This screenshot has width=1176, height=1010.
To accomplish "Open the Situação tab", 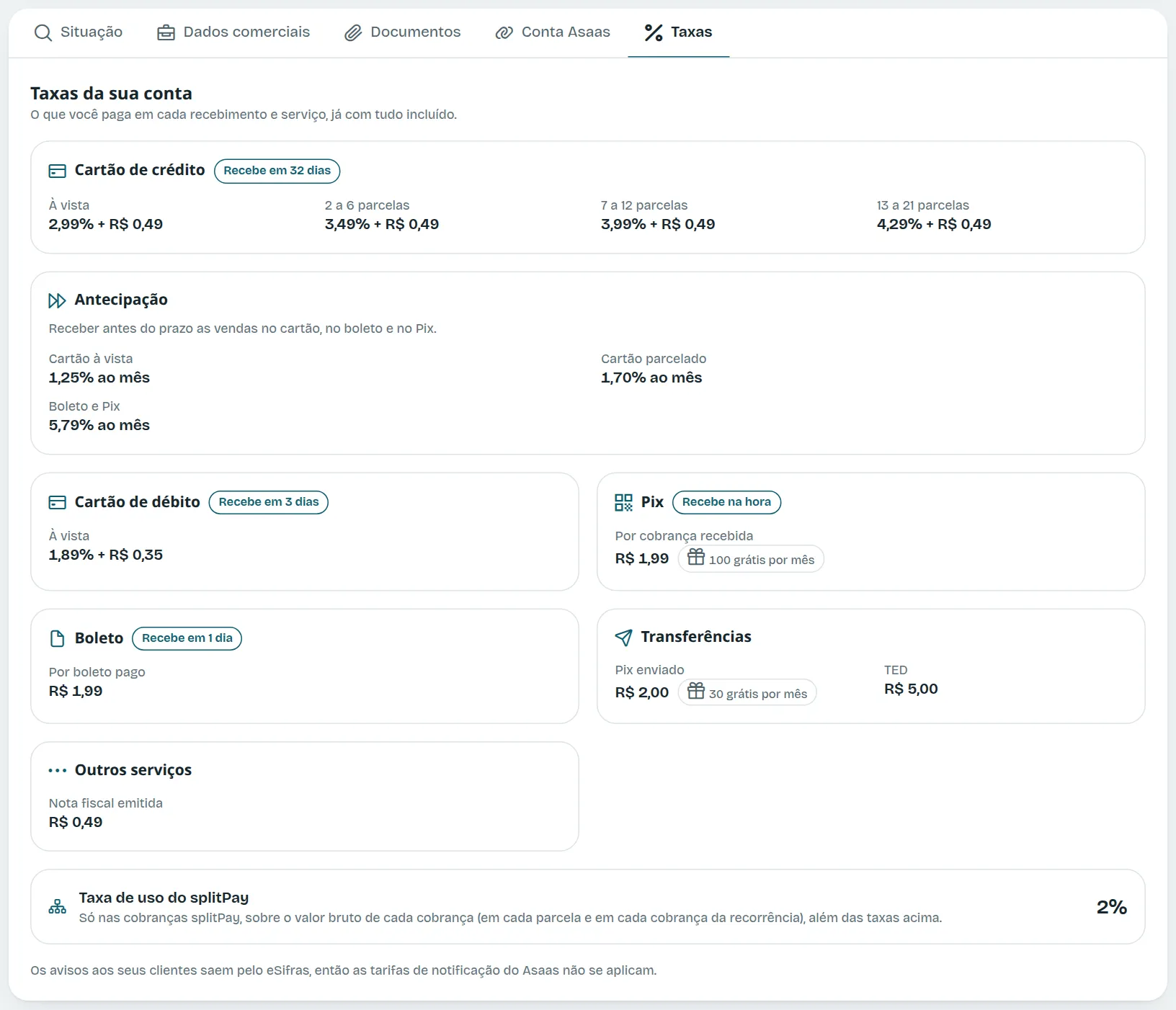I will (79, 32).
